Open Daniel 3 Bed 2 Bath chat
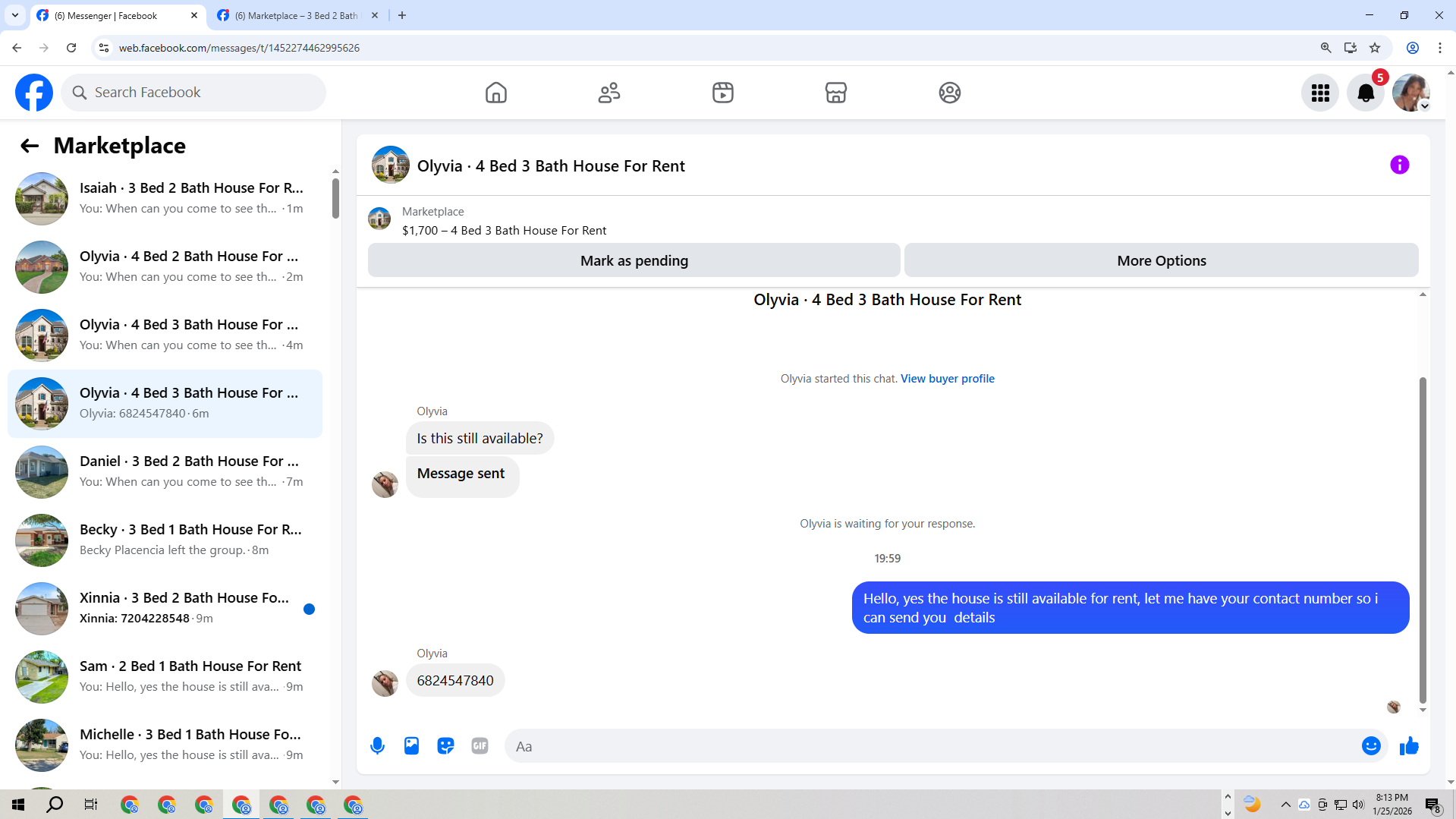The height and width of the screenshot is (819, 1456). pyautogui.click(x=165, y=472)
